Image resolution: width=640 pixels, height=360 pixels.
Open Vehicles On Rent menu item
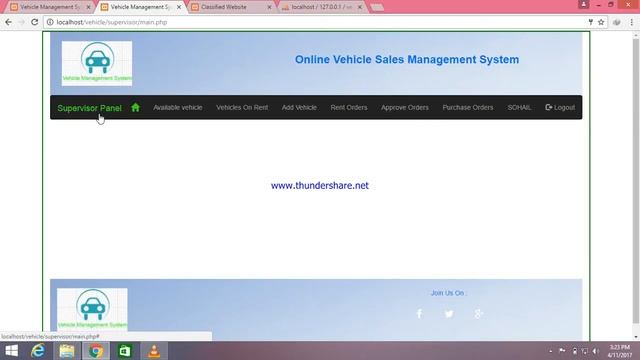[x=242, y=107]
